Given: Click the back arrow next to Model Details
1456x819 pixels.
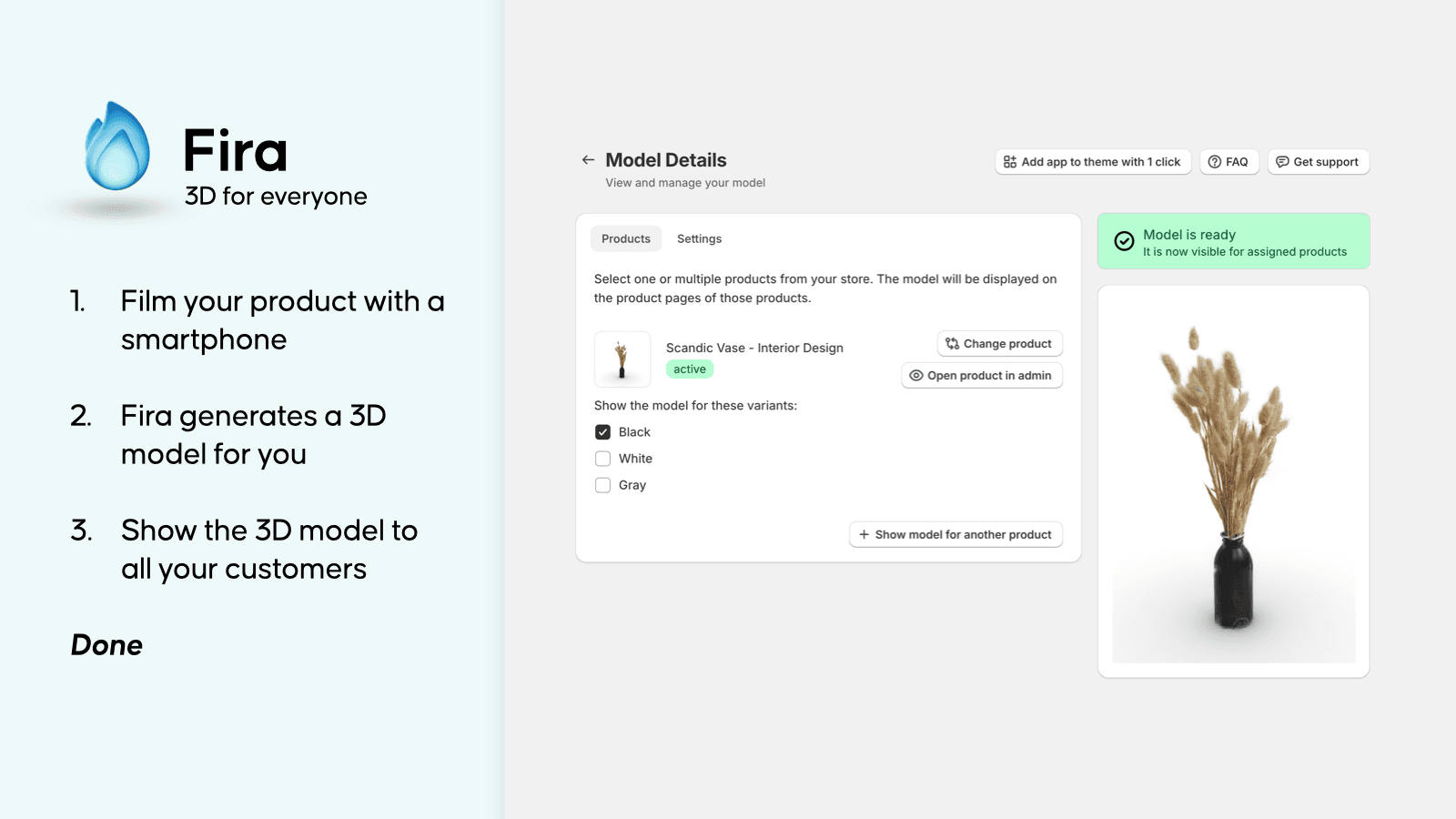Looking at the screenshot, I should [588, 160].
